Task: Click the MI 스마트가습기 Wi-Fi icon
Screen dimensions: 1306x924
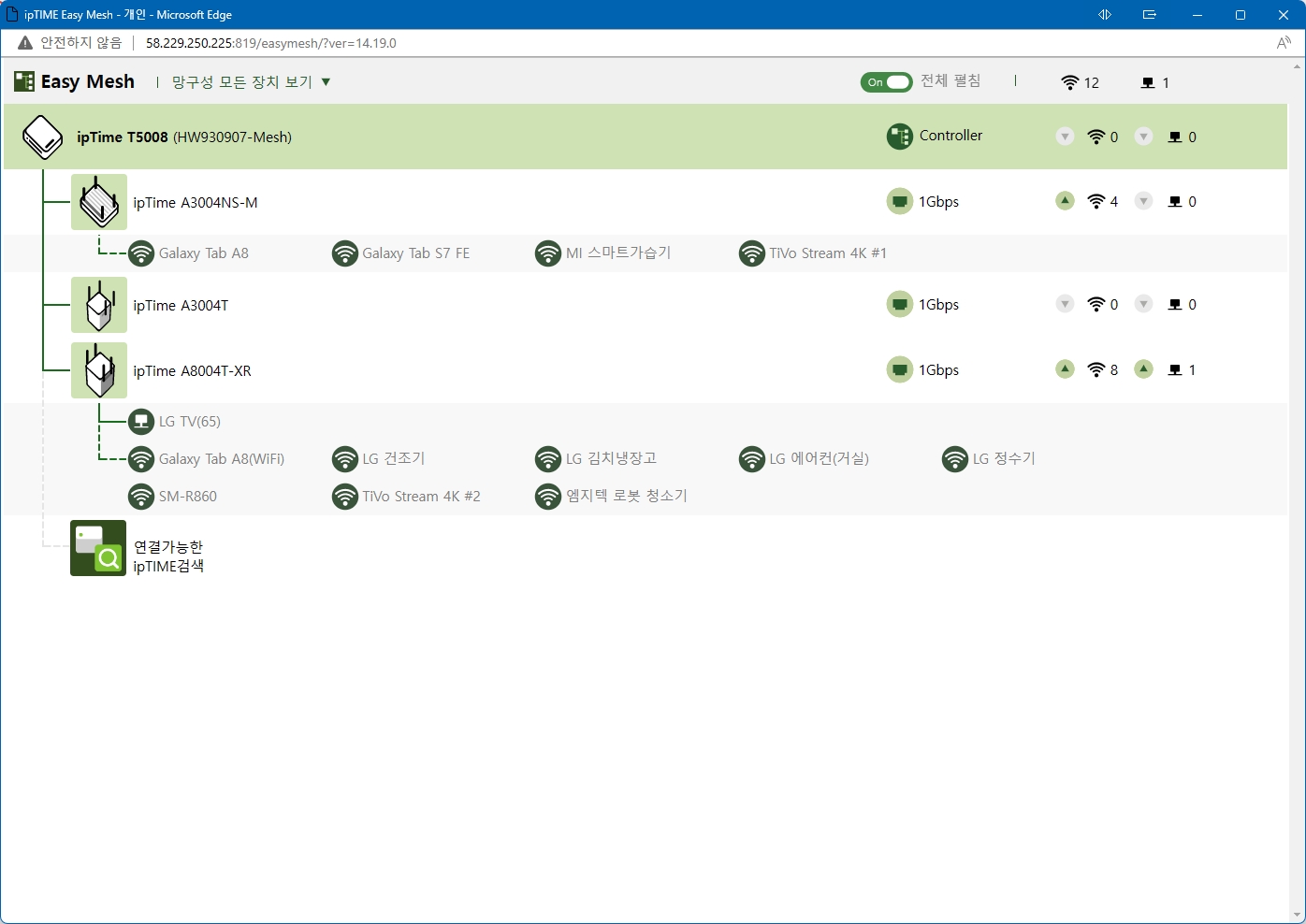Action: pyautogui.click(x=548, y=253)
